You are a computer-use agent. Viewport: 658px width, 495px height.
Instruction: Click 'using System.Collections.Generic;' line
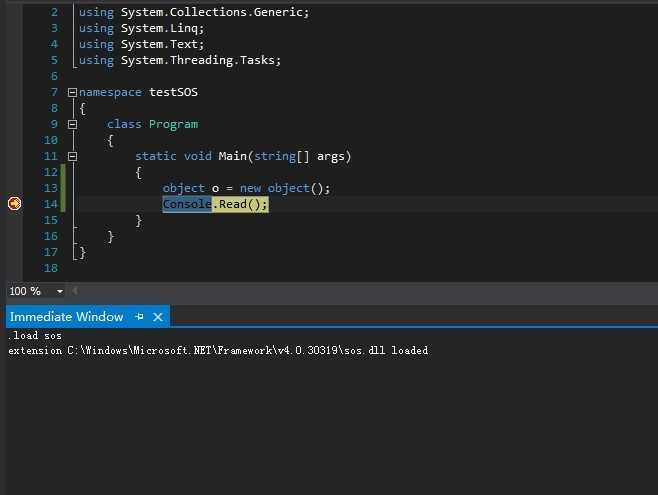[x=194, y=12]
